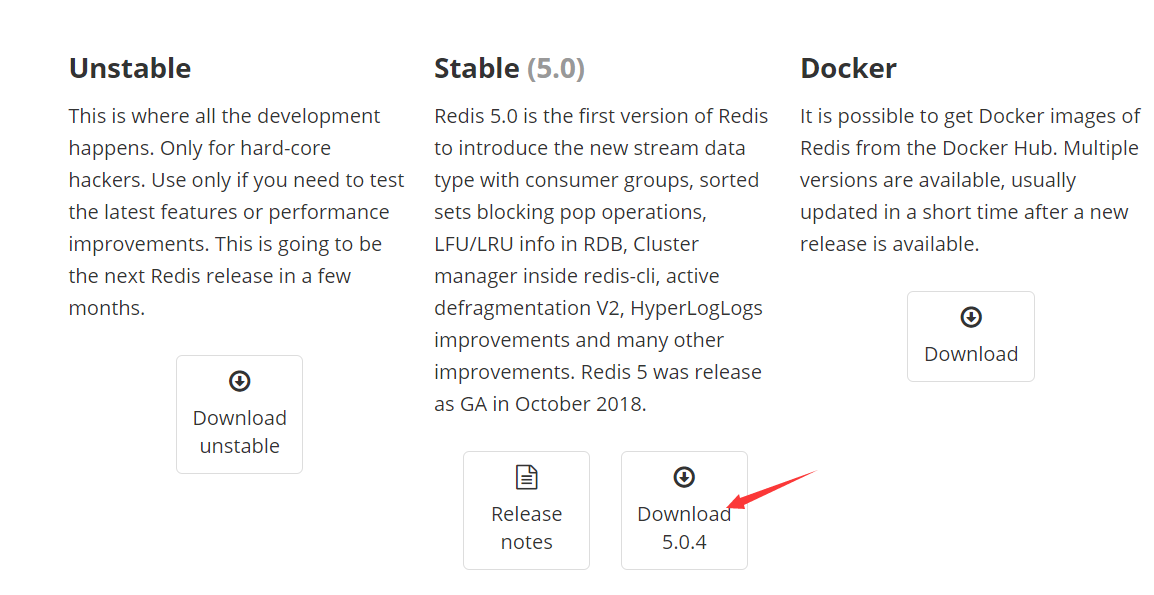1154x595 pixels.
Task: Click the 'October 2018' release date text
Action: [x=579, y=404]
